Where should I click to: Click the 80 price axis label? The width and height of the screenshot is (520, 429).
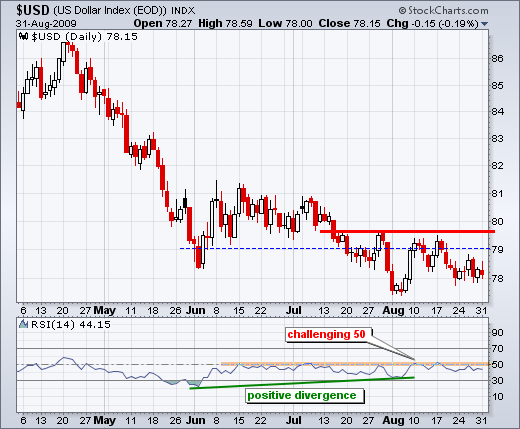498,221
